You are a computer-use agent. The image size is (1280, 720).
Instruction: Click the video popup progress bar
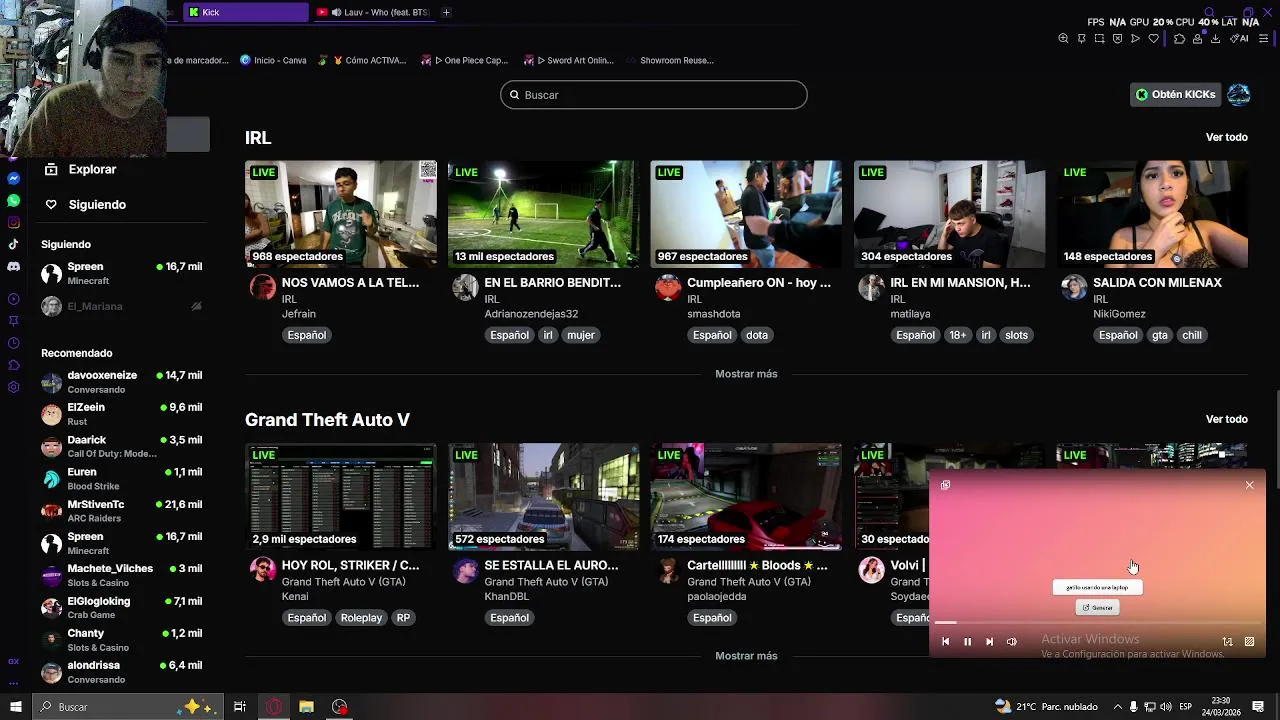pyautogui.click(x=1097, y=623)
